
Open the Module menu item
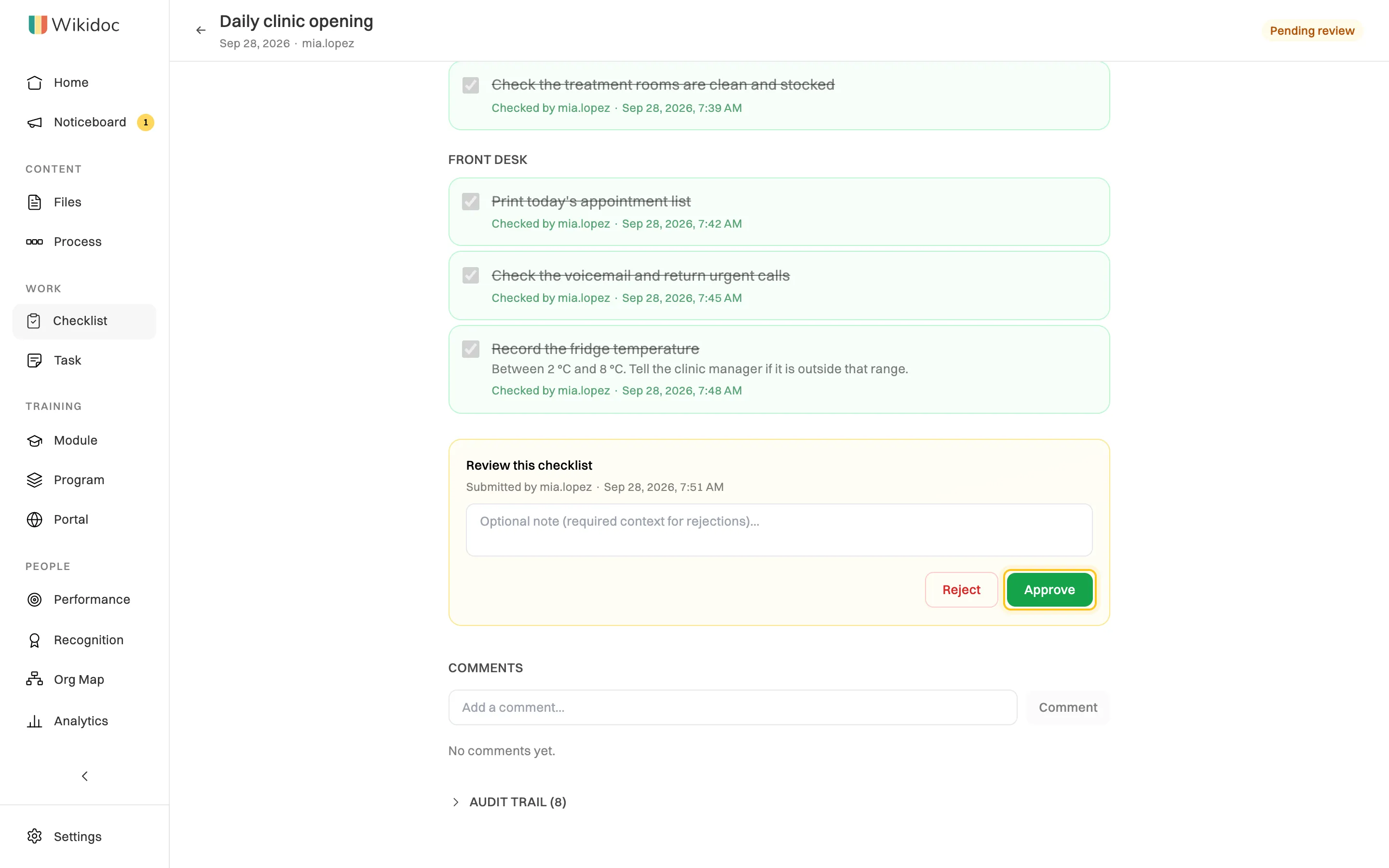click(x=84, y=440)
